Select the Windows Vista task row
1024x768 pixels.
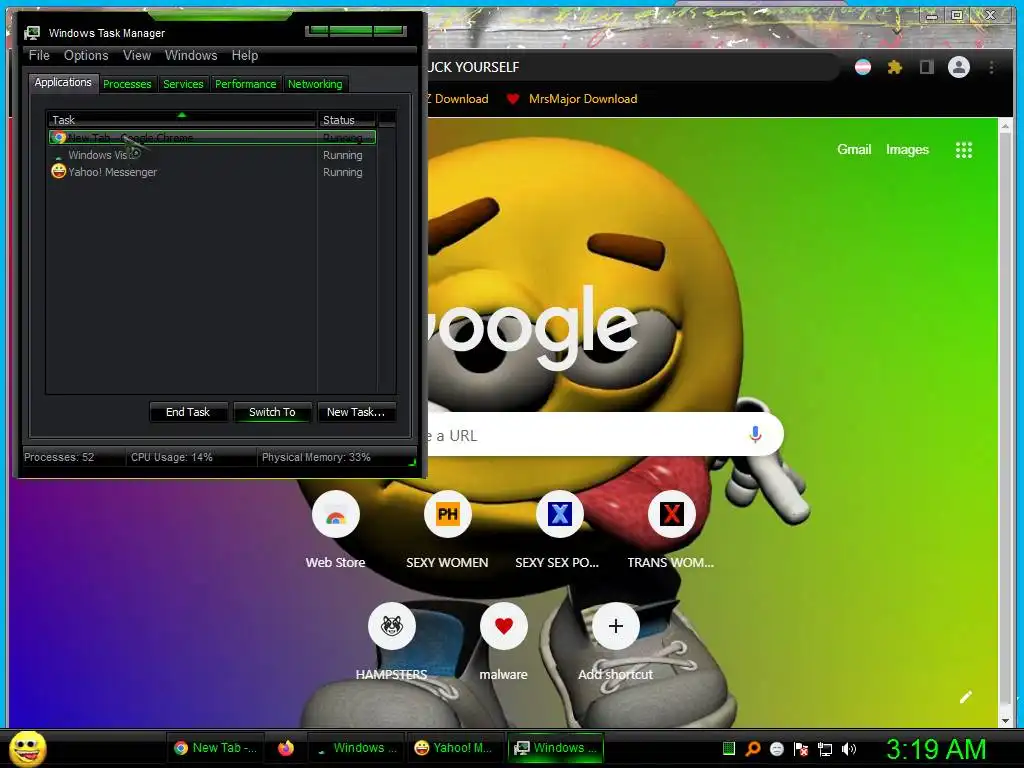pos(212,155)
